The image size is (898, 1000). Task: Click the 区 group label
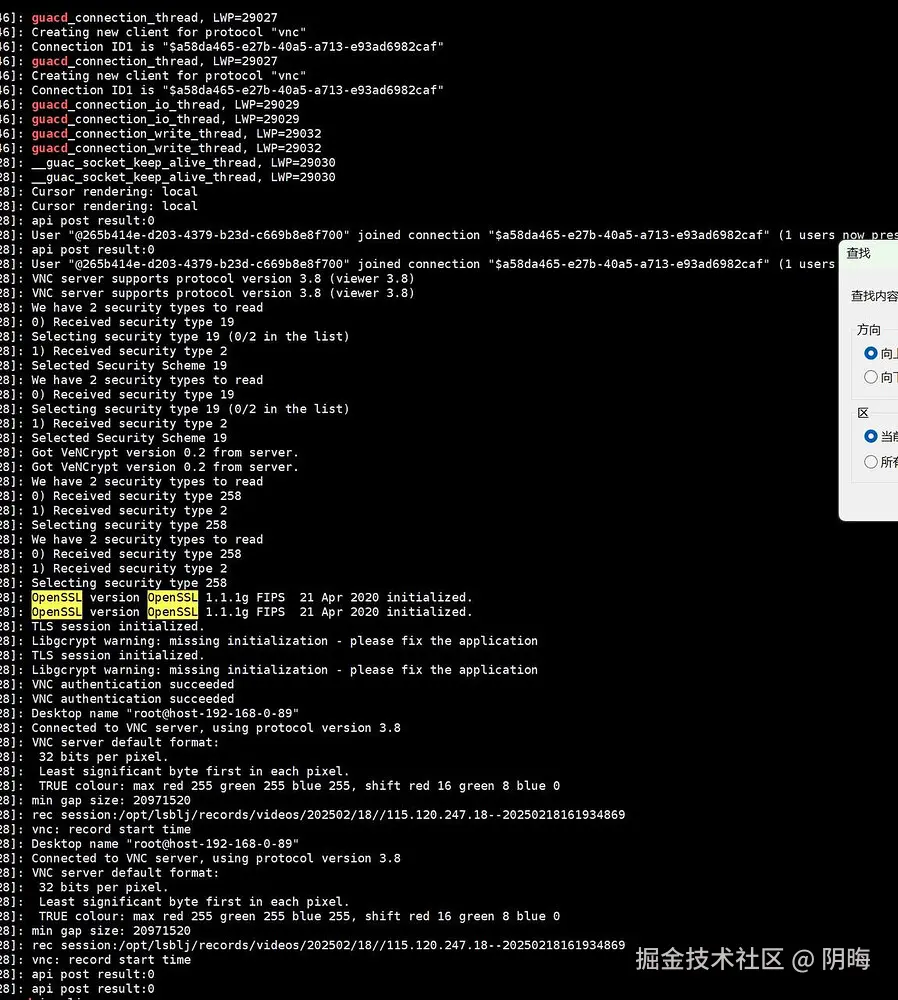pyautogui.click(x=863, y=413)
